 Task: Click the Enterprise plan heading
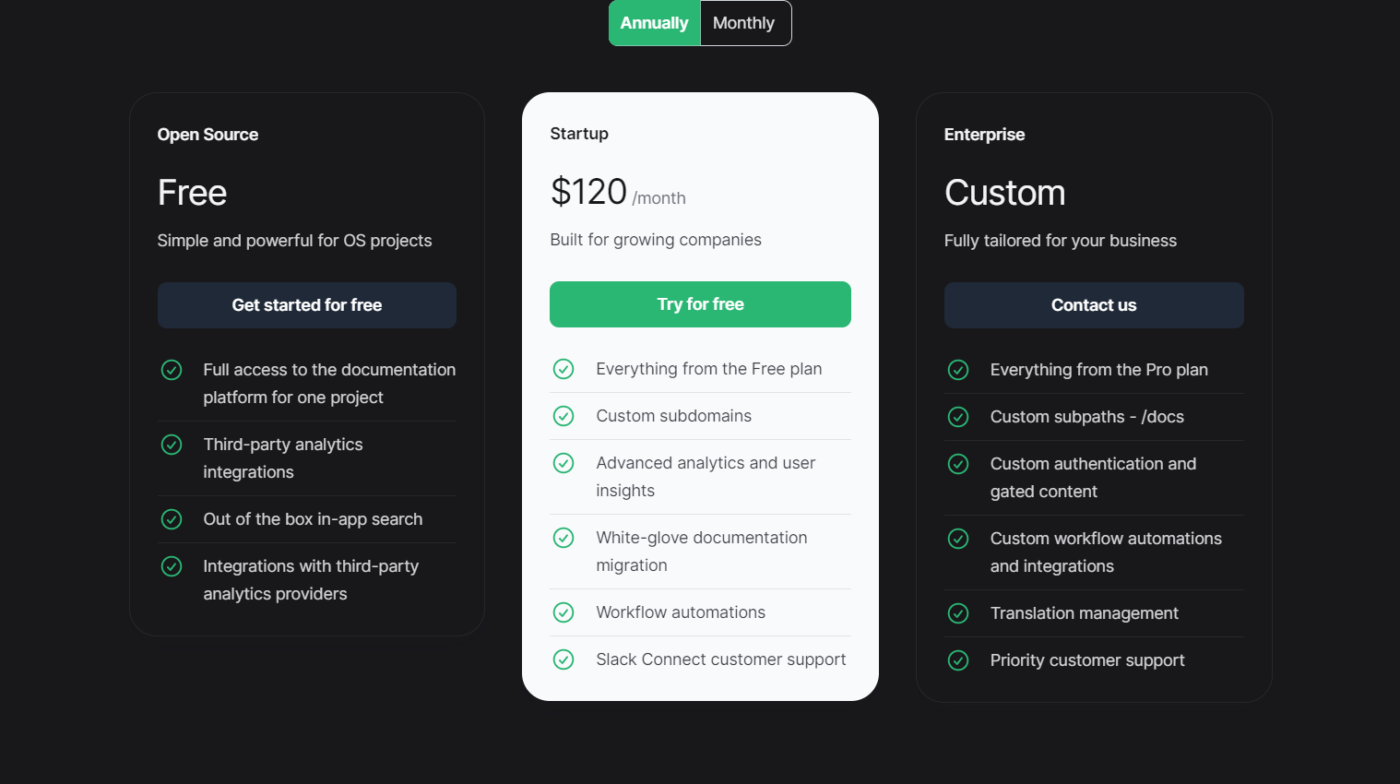point(984,134)
